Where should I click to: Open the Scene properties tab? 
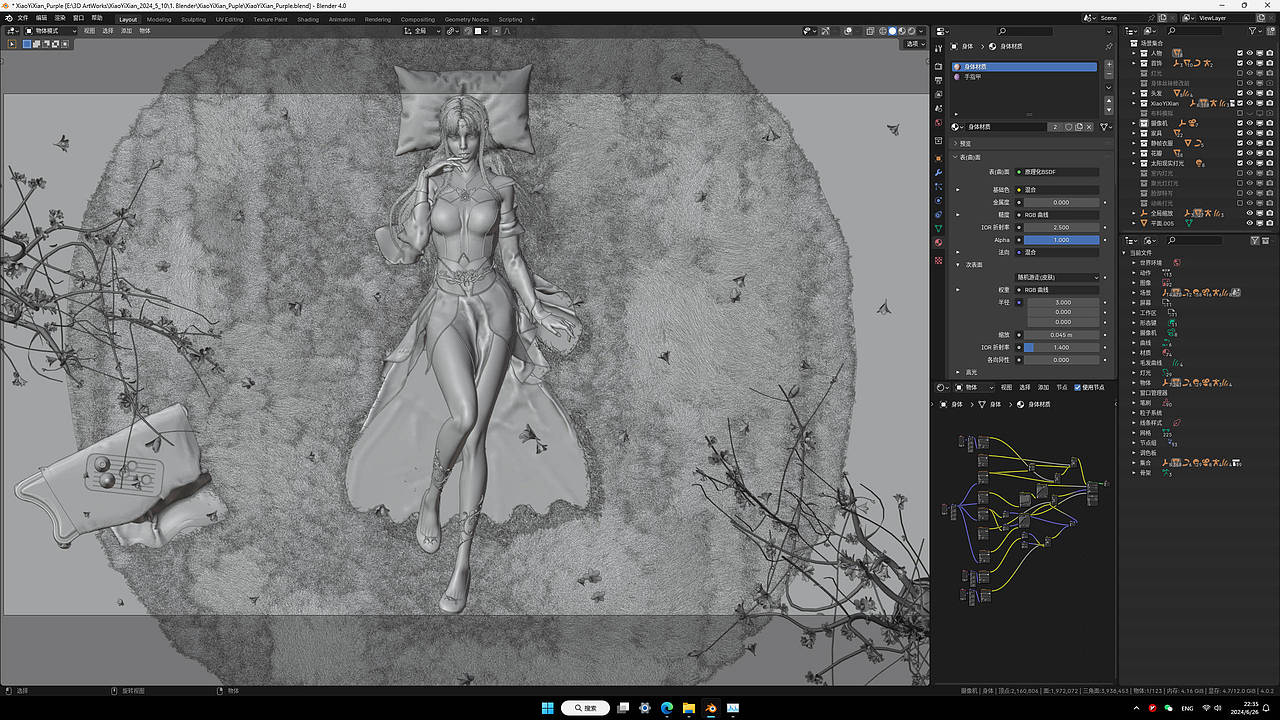938,108
